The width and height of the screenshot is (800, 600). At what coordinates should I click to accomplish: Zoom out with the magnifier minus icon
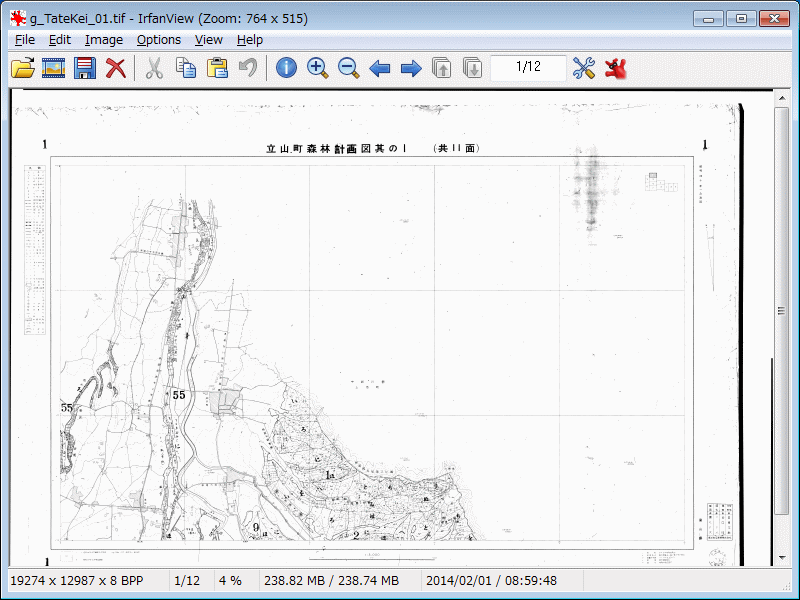(348, 68)
